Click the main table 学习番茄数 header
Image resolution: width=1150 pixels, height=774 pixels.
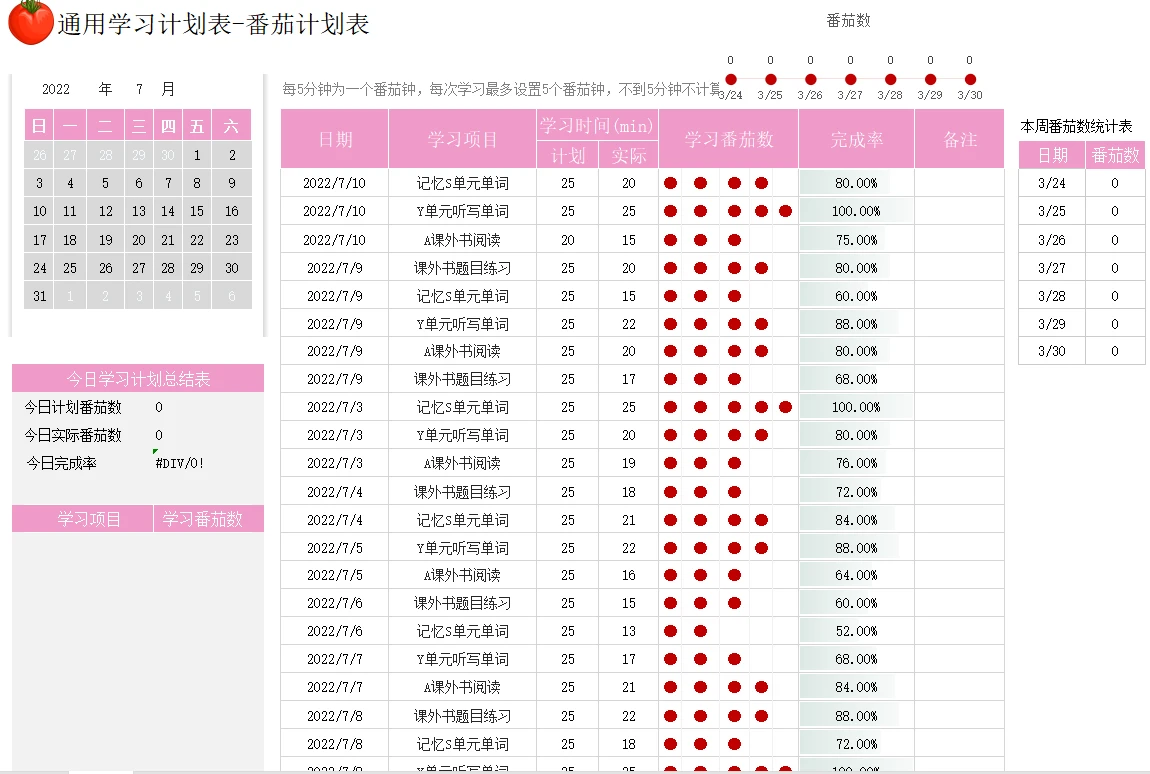(729, 139)
